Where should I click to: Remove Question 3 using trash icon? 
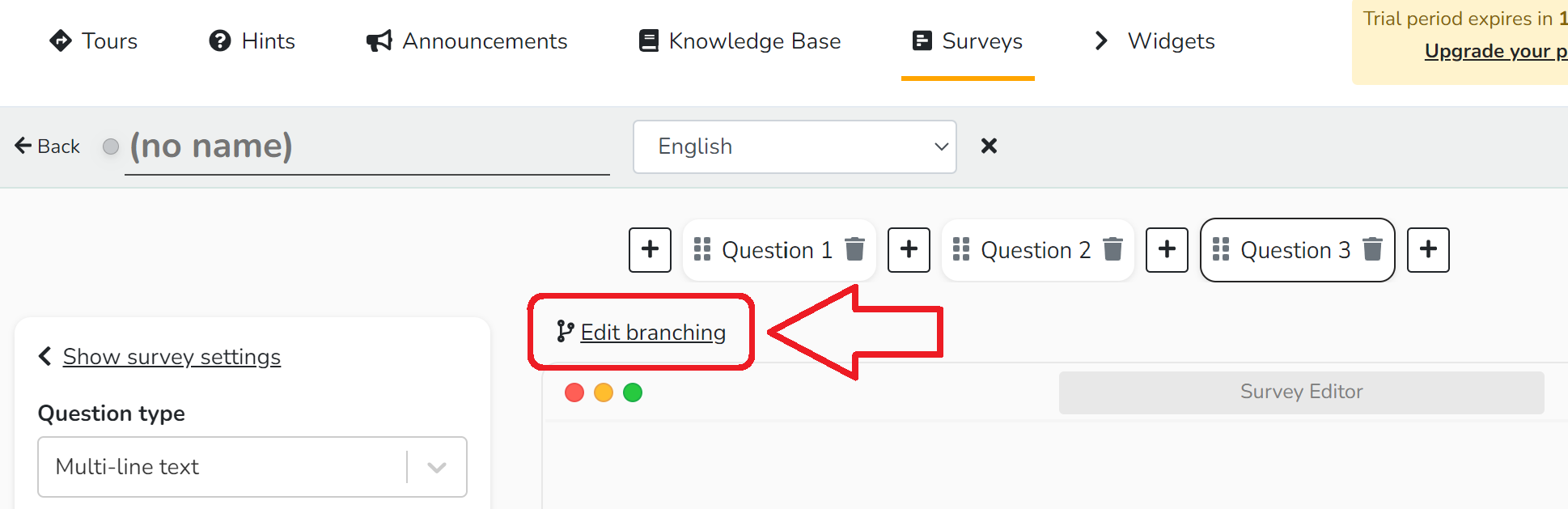[x=1372, y=249]
